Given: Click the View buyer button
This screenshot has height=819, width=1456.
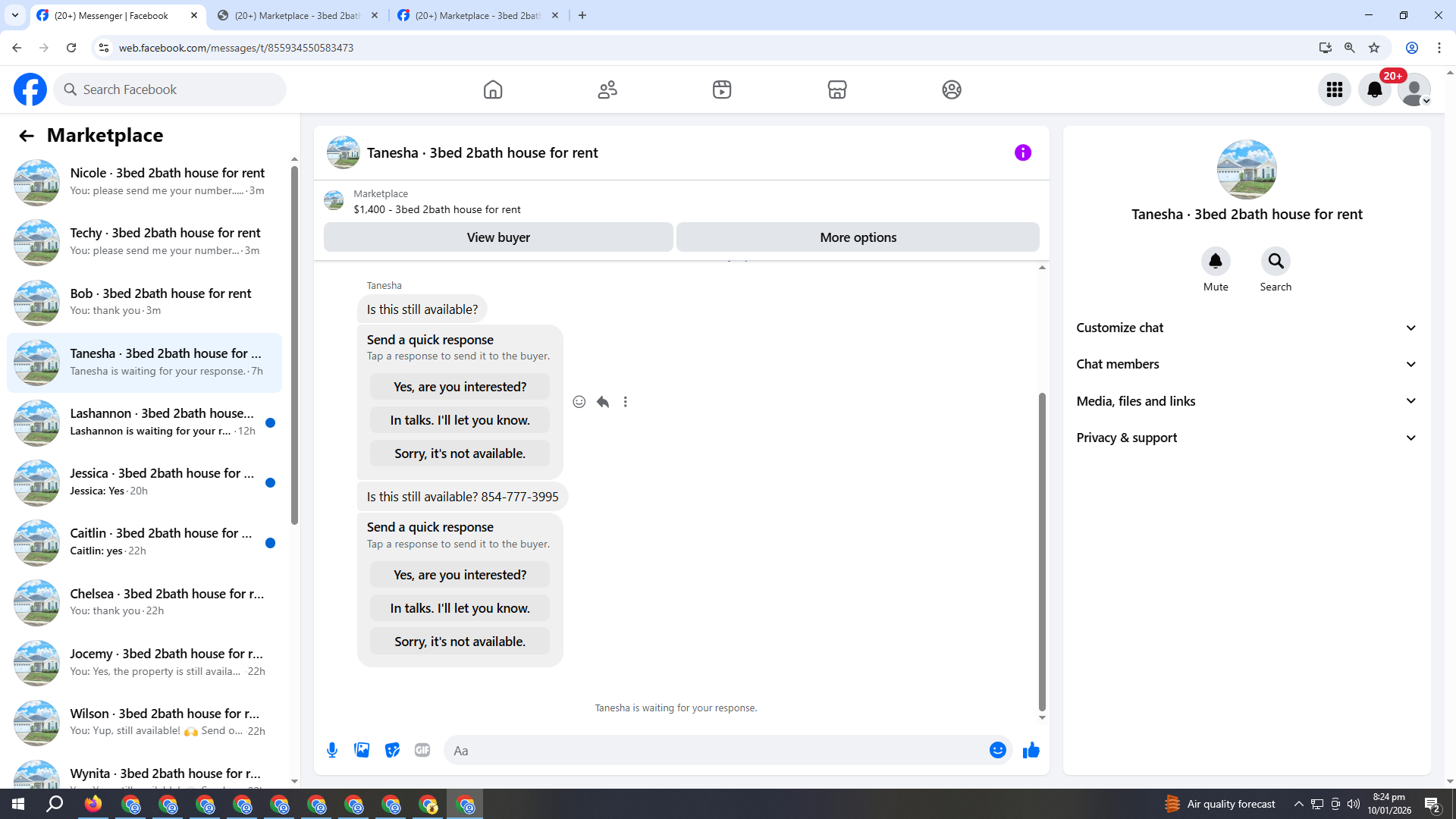Looking at the screenshot, I should 497,237.
